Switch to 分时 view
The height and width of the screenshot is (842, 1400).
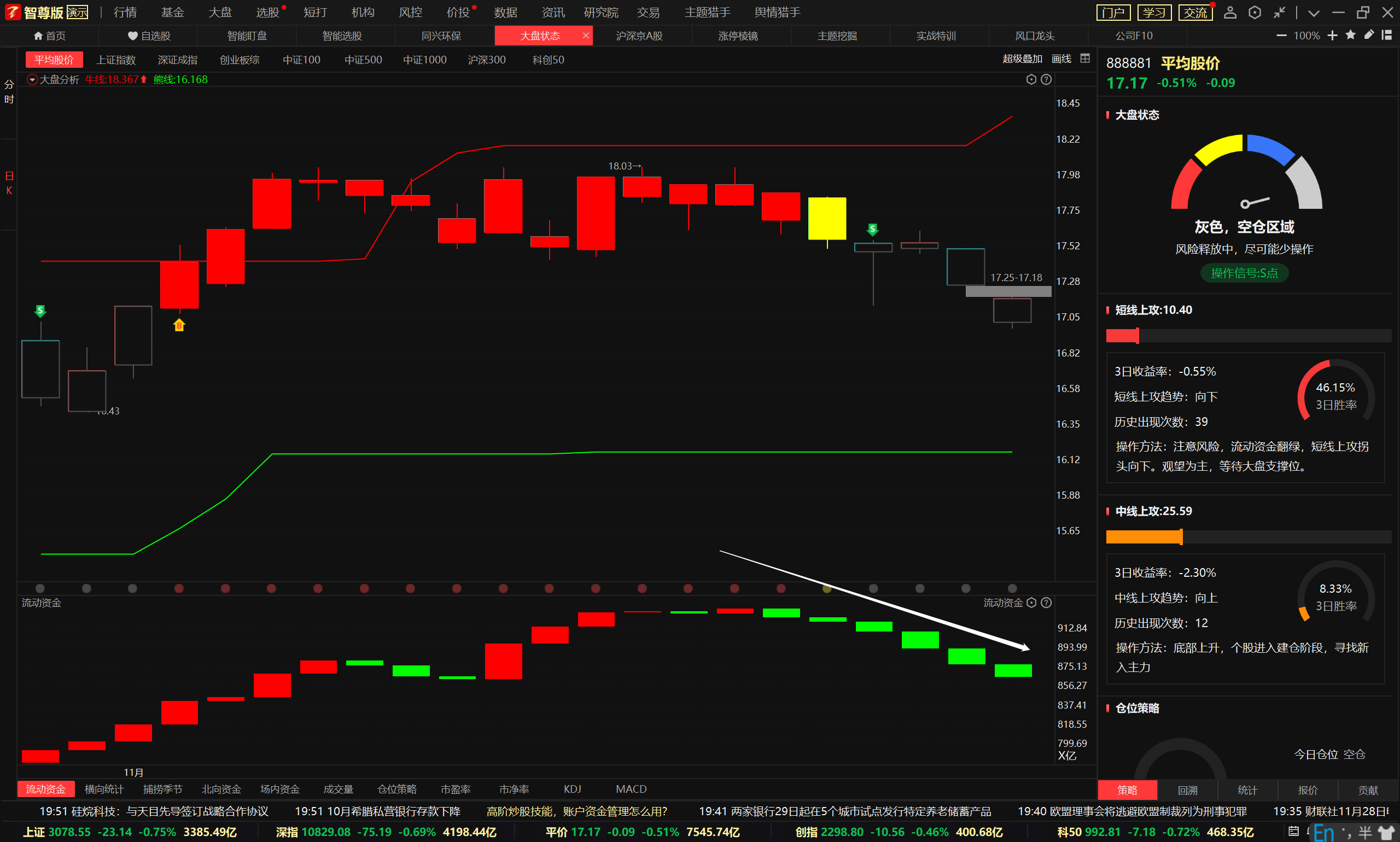coord(9,92)
